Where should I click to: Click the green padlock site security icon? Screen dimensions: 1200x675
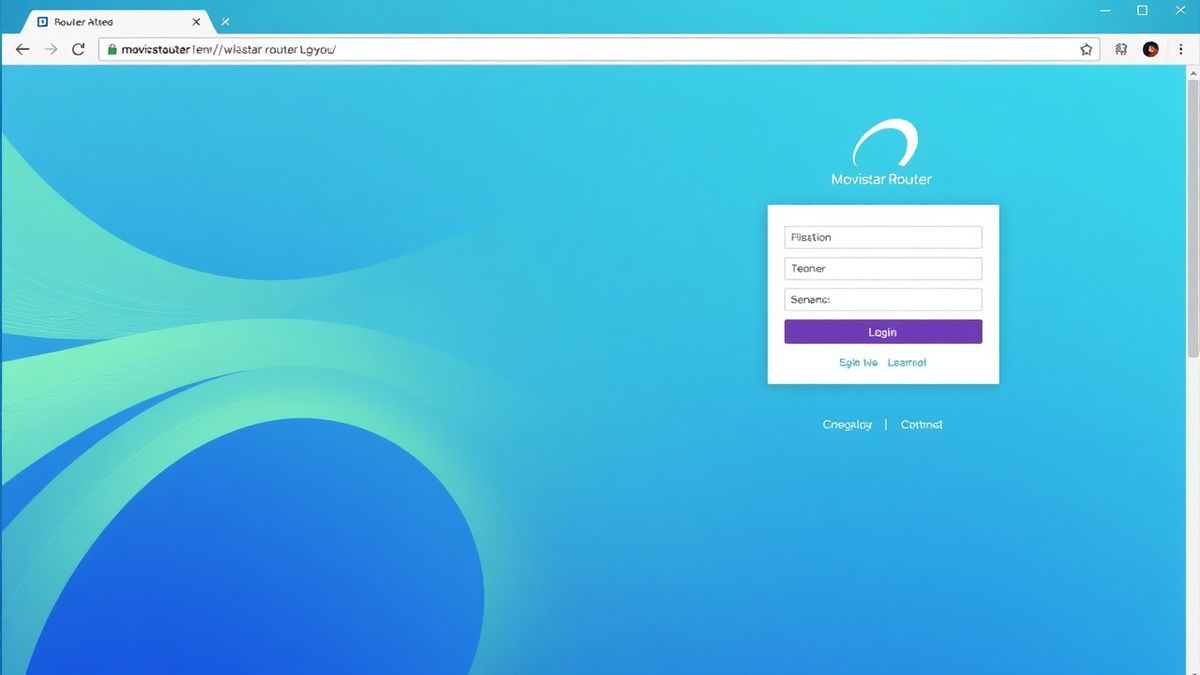coord(111,49)
